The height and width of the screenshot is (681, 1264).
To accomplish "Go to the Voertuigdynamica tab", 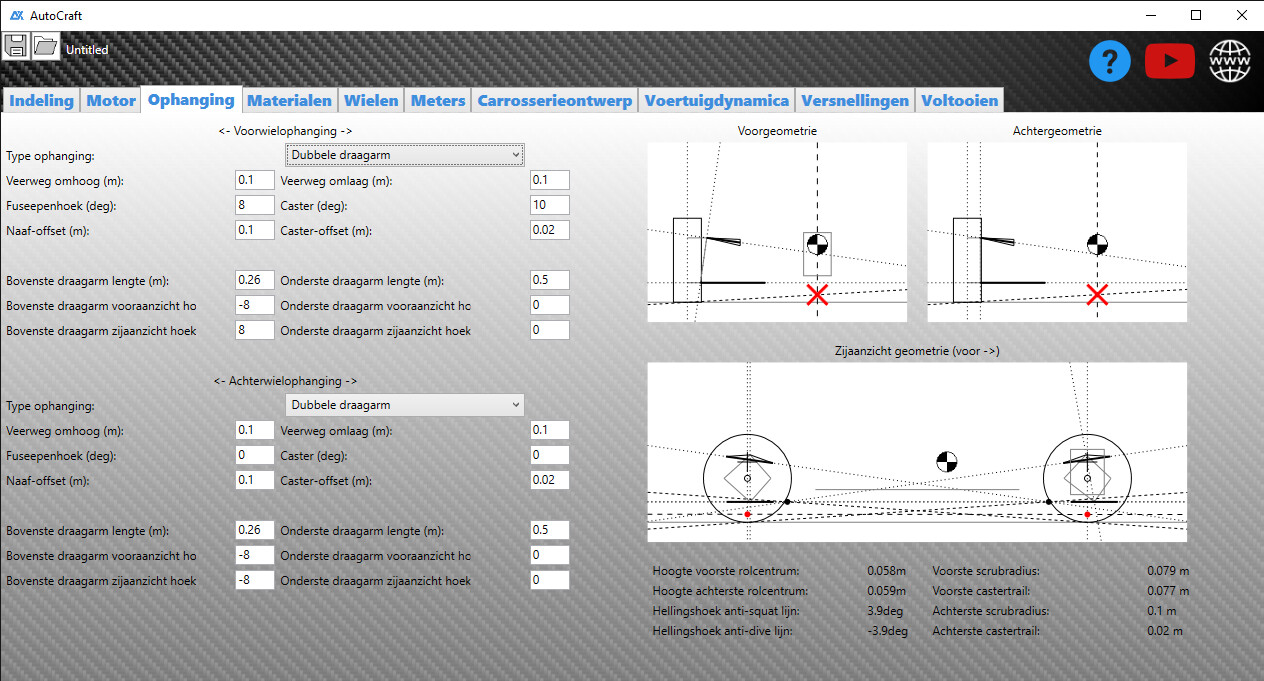I will 716,100.
